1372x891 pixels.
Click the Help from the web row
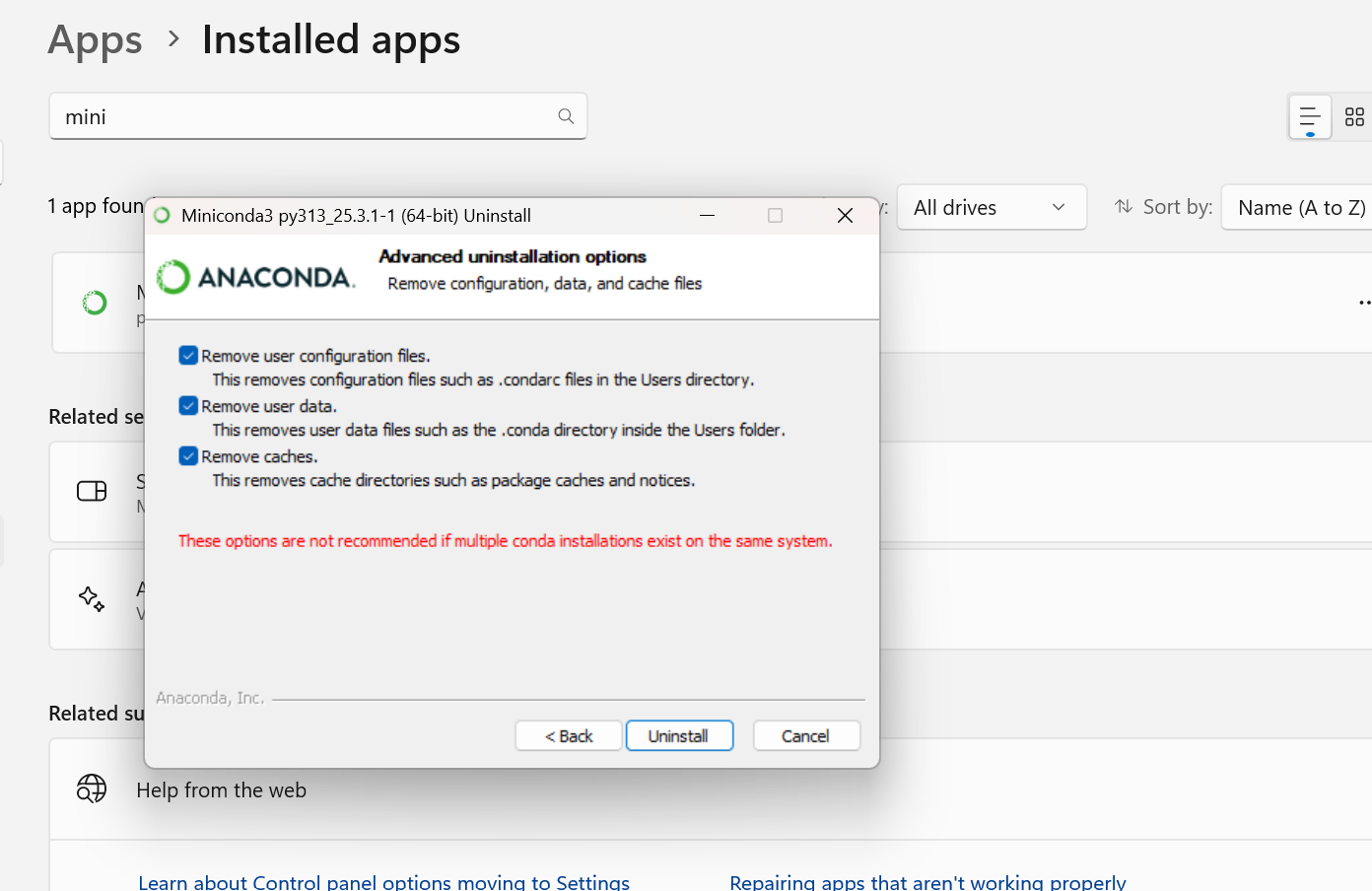[x=711, y=789]
